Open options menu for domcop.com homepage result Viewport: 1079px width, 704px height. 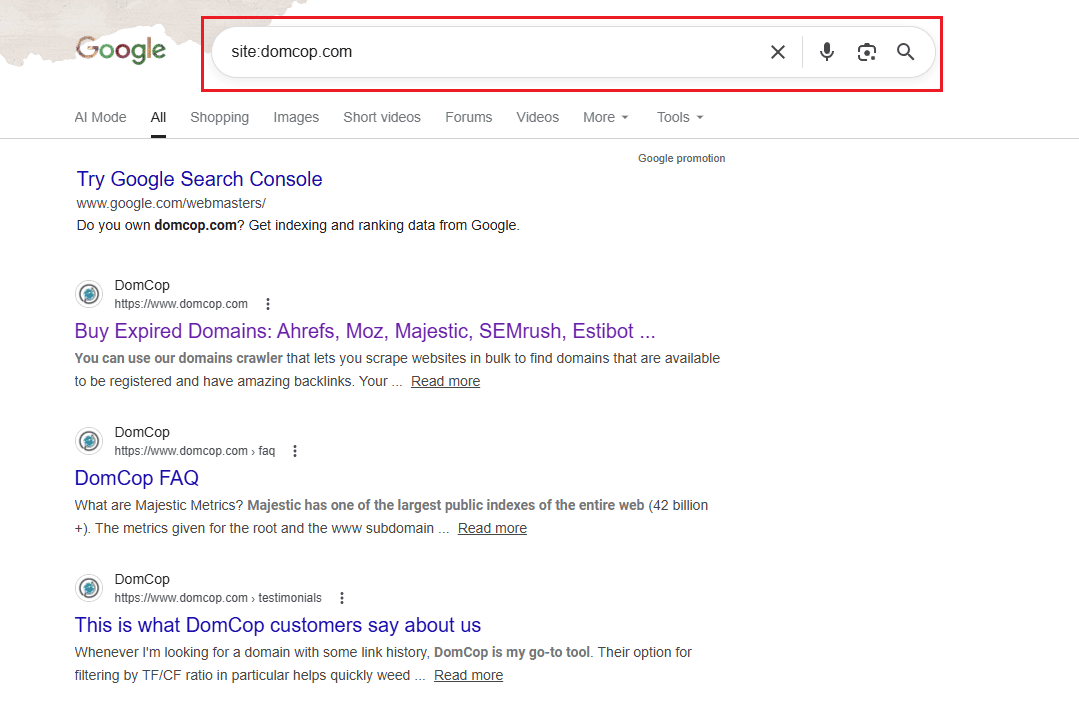point(267,304)
